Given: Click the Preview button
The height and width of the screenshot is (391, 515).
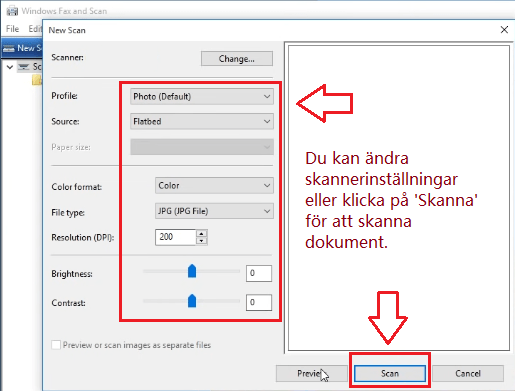Looking at the screenshot, I should (x=311, y=374).
